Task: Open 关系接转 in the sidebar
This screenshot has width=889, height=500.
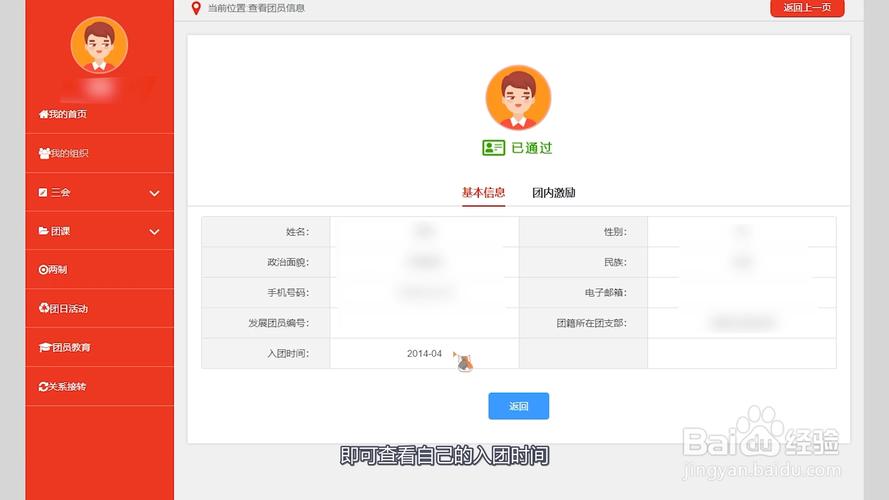Action: pyautogui.click(x=99, y=387)
